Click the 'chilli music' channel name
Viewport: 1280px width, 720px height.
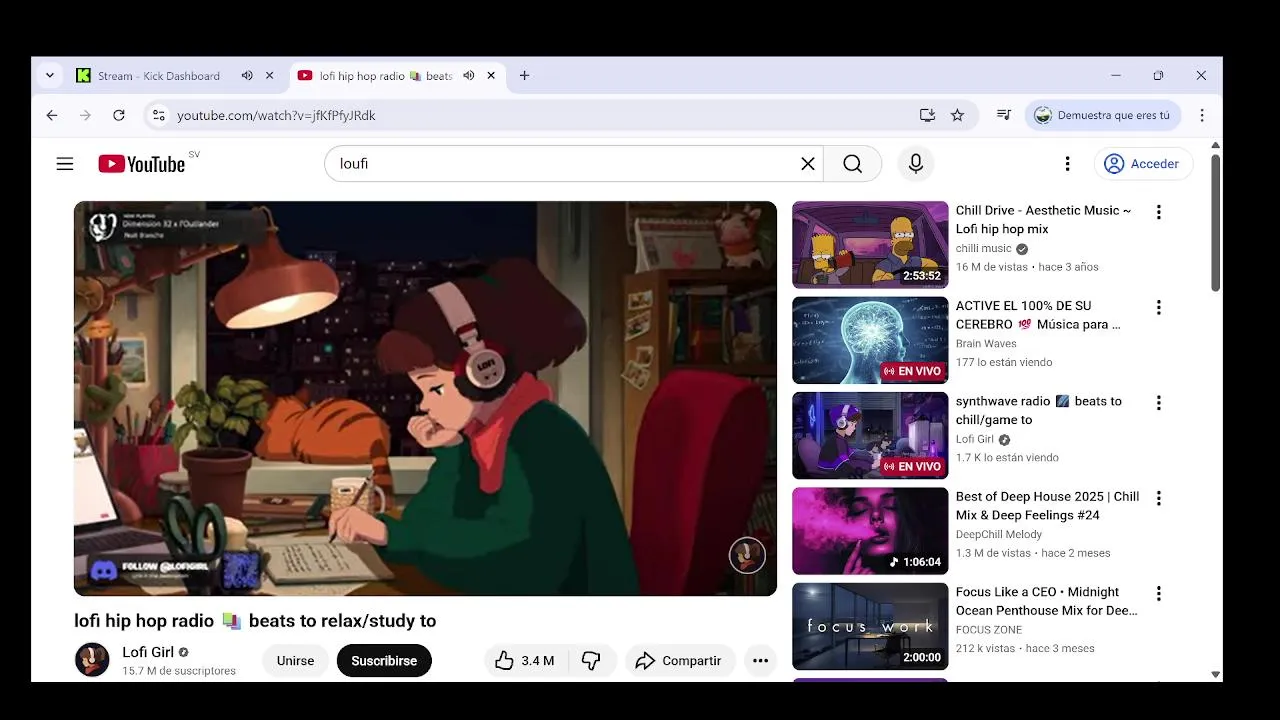pyautogui.click(x=983, y=248)
